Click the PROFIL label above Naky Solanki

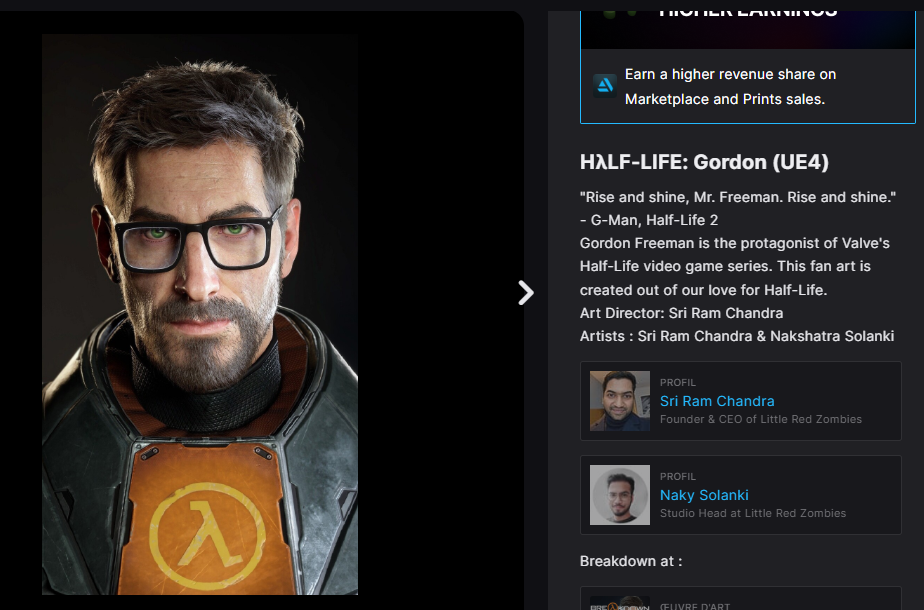tap(678, 476)
